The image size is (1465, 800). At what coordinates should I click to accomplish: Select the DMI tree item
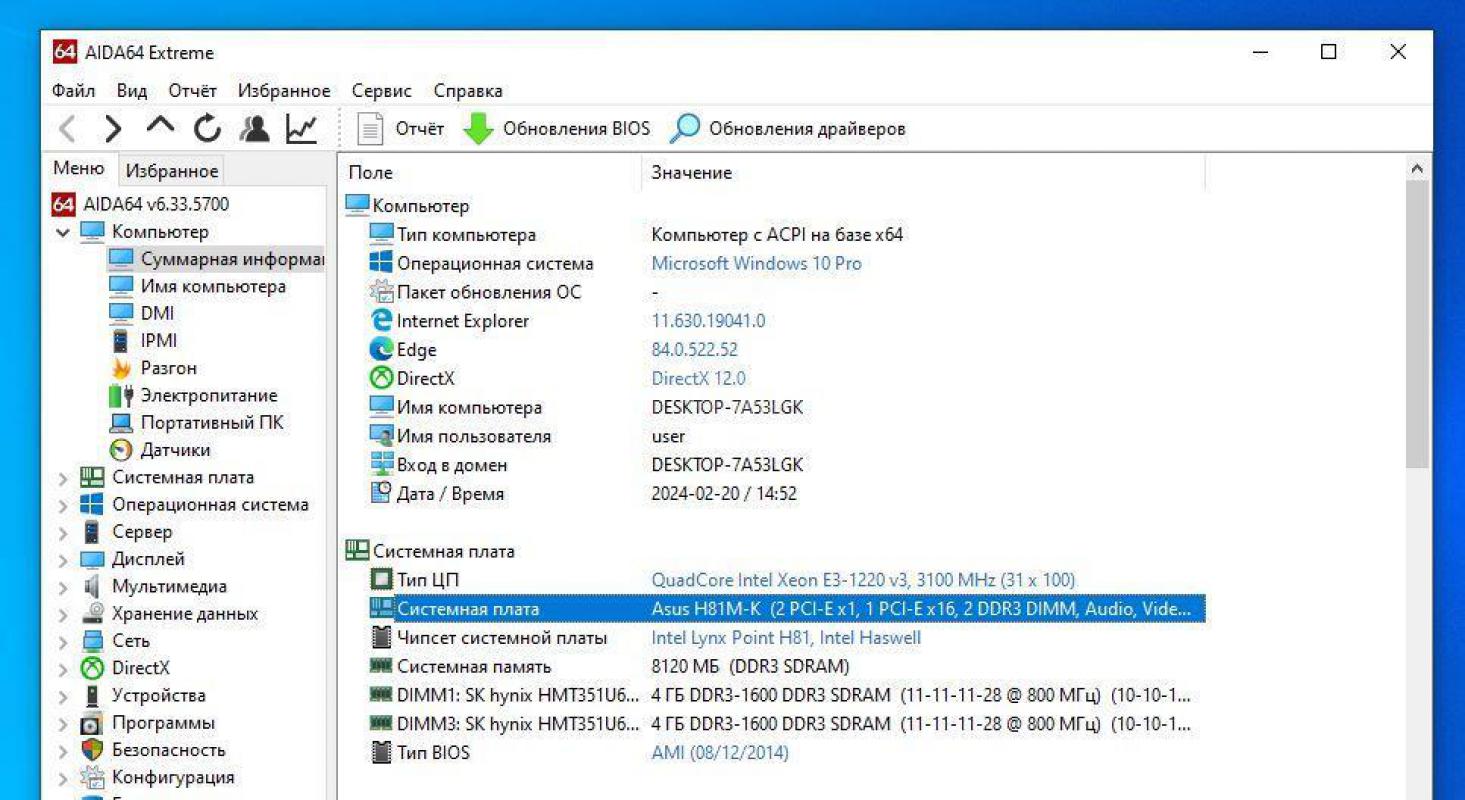(x=141, y=313)
